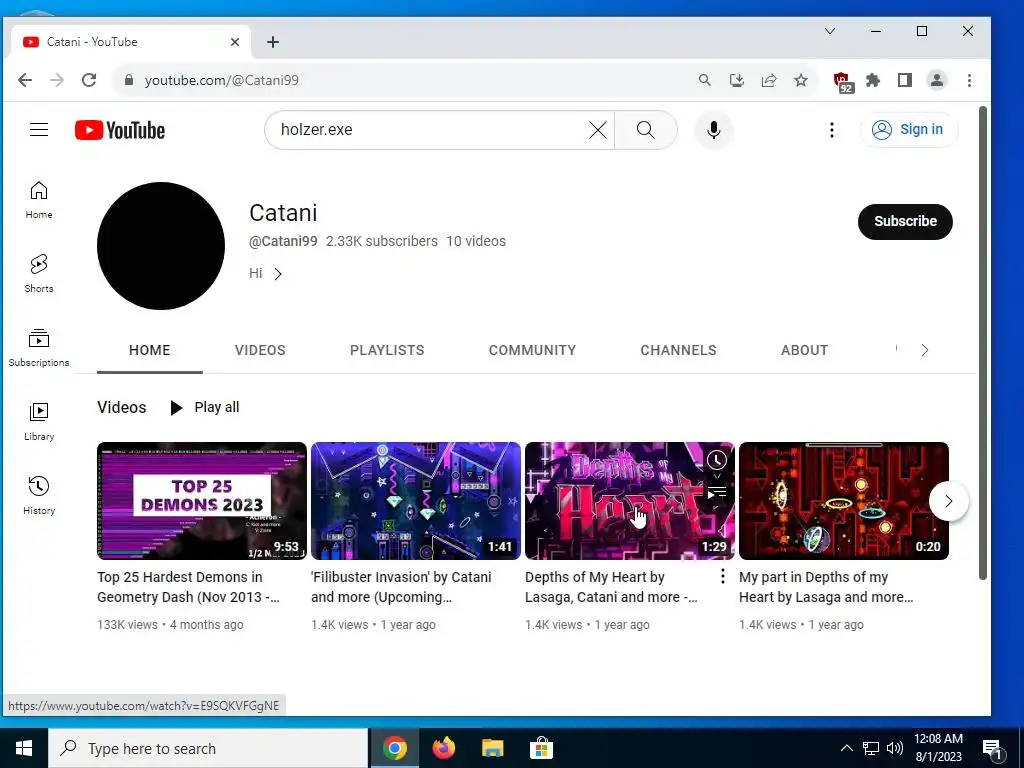The height and width of the screenshot is (768, 1024).
Task: Open My part in Depths of my Heart title
Action: [x=826, y=587]
